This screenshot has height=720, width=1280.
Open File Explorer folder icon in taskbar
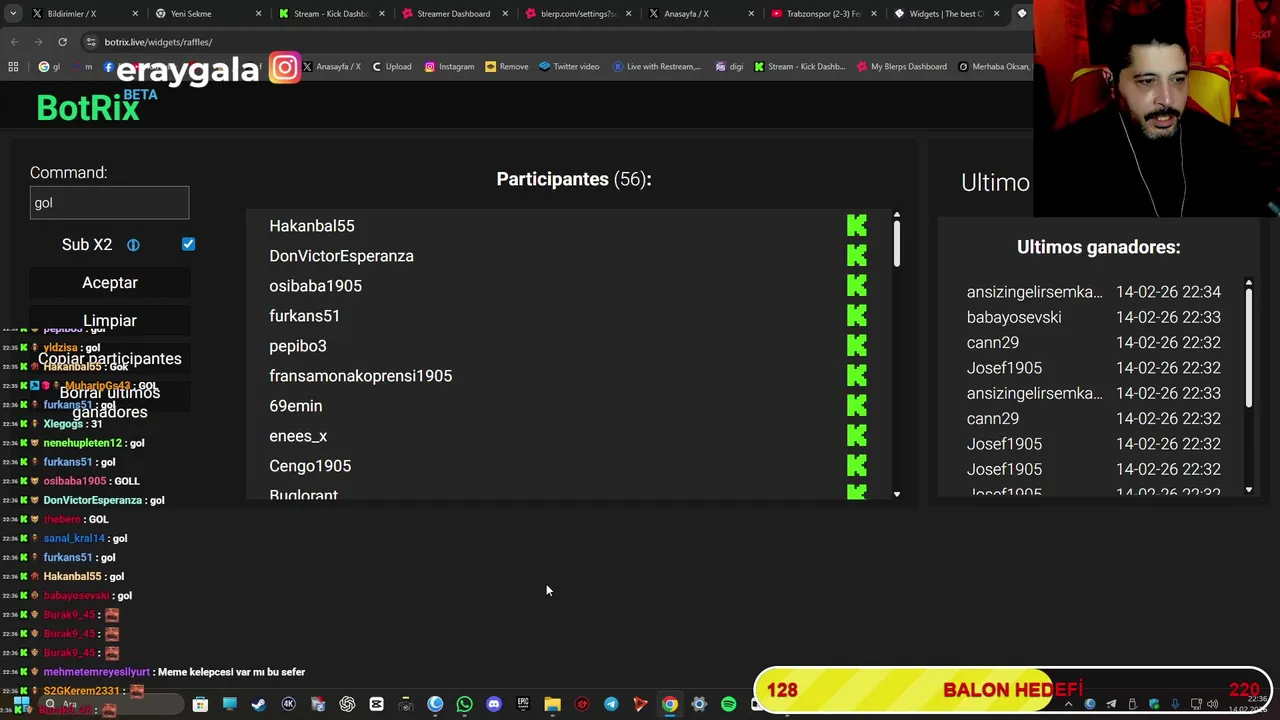coord(552,704)
